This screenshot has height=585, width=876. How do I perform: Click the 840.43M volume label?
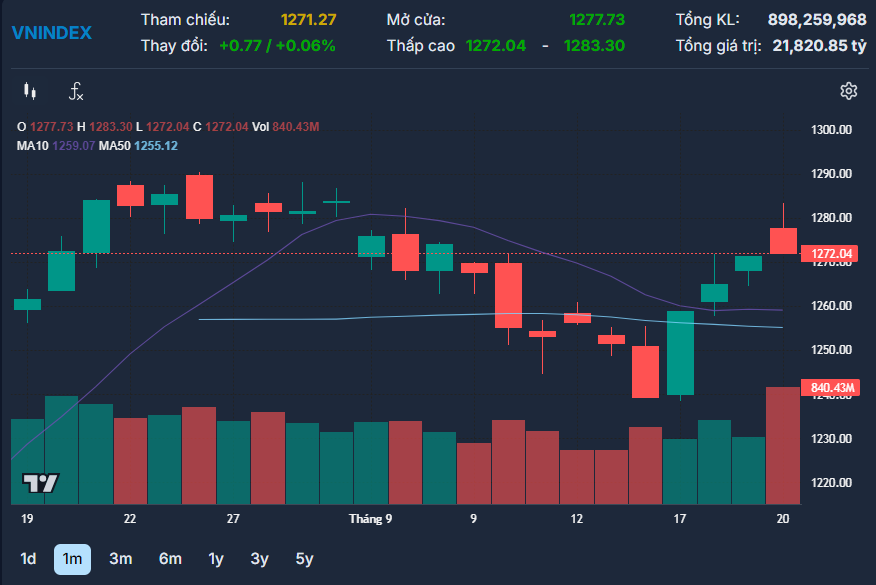click(831, 388)
